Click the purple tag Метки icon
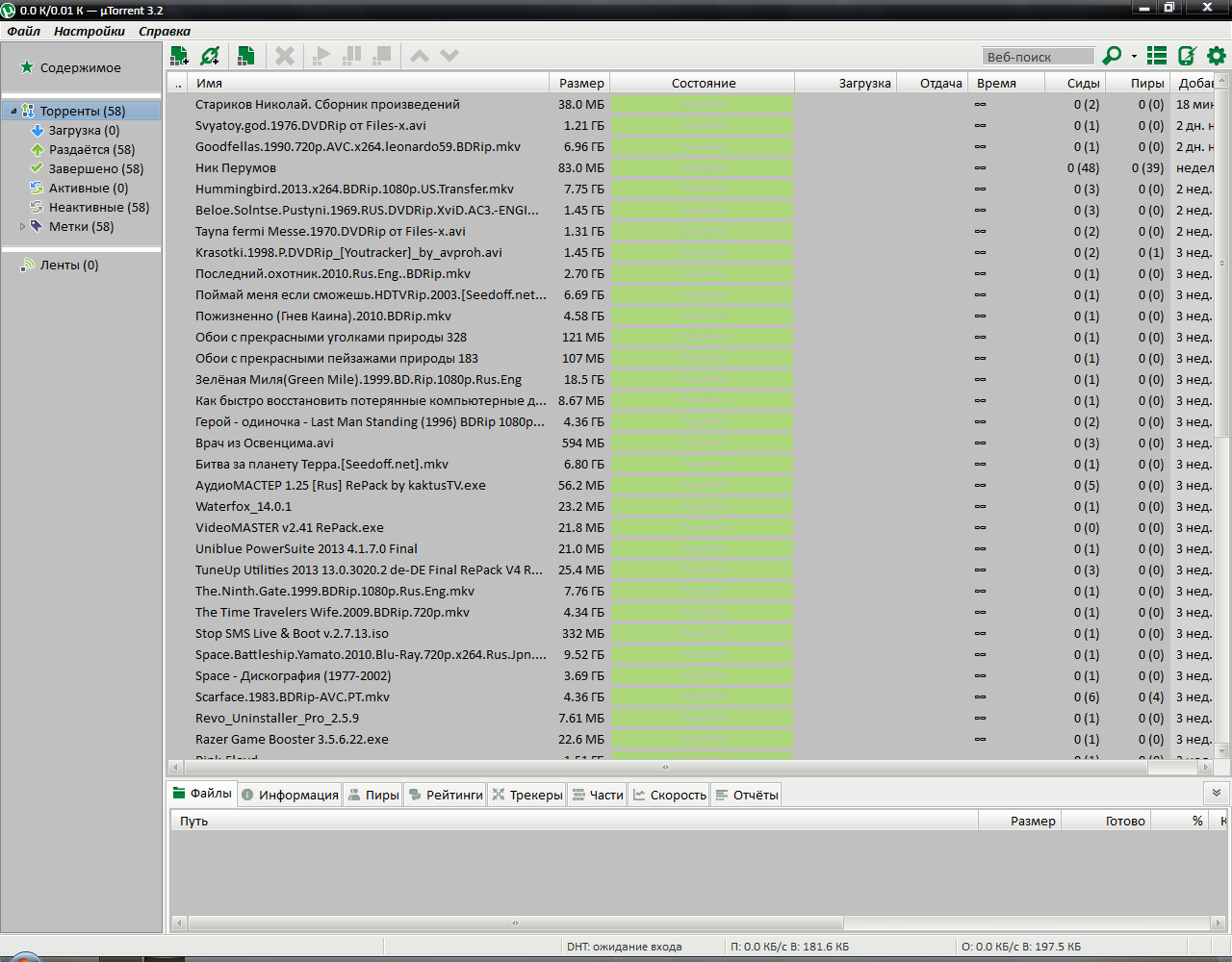The width and height of the screenshot is (1232, 962). tap(38, 226)
